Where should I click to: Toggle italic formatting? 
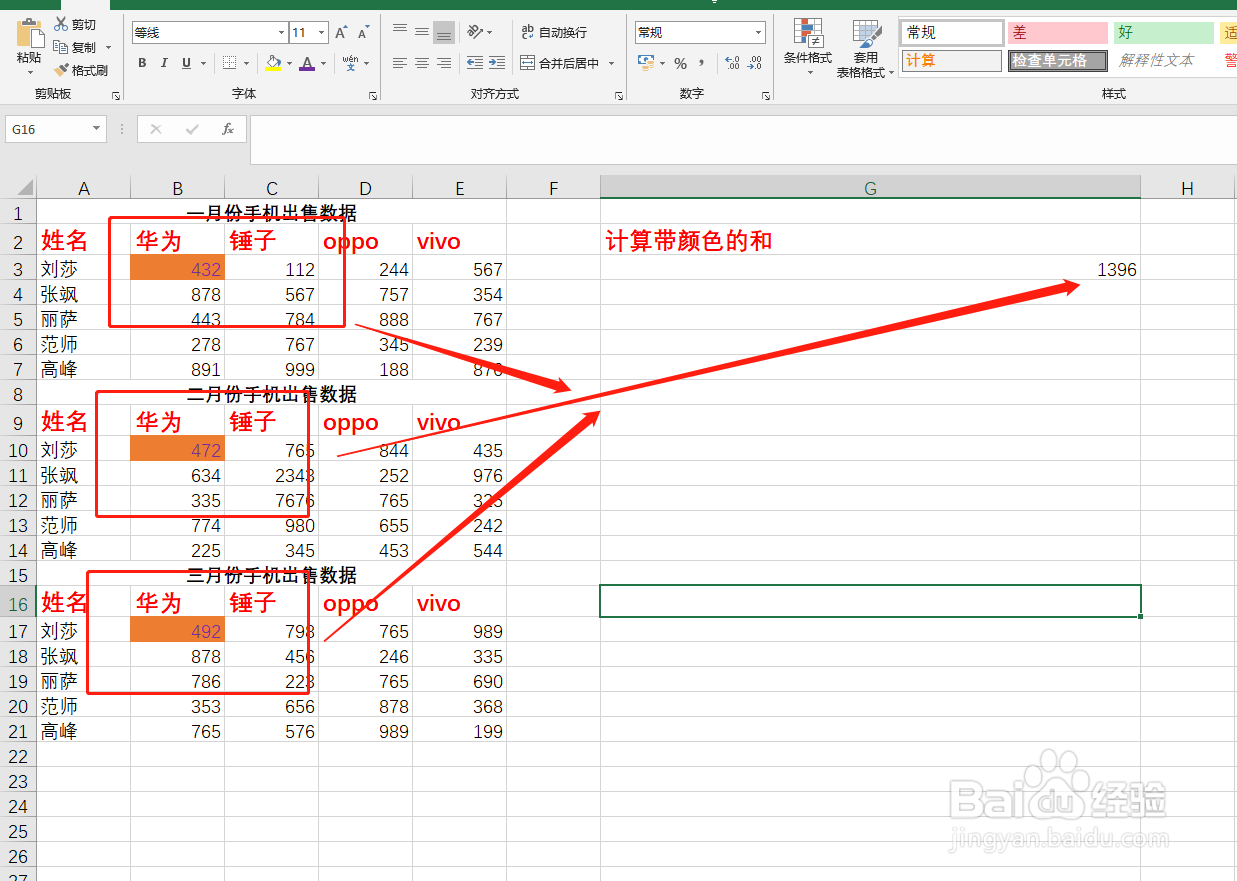coord(164,63)
